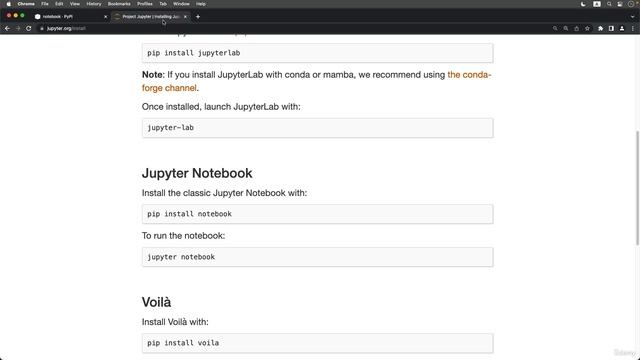Click the keyboard input source icon
Screen dimensions: 640x360
[x=597, y=4]
